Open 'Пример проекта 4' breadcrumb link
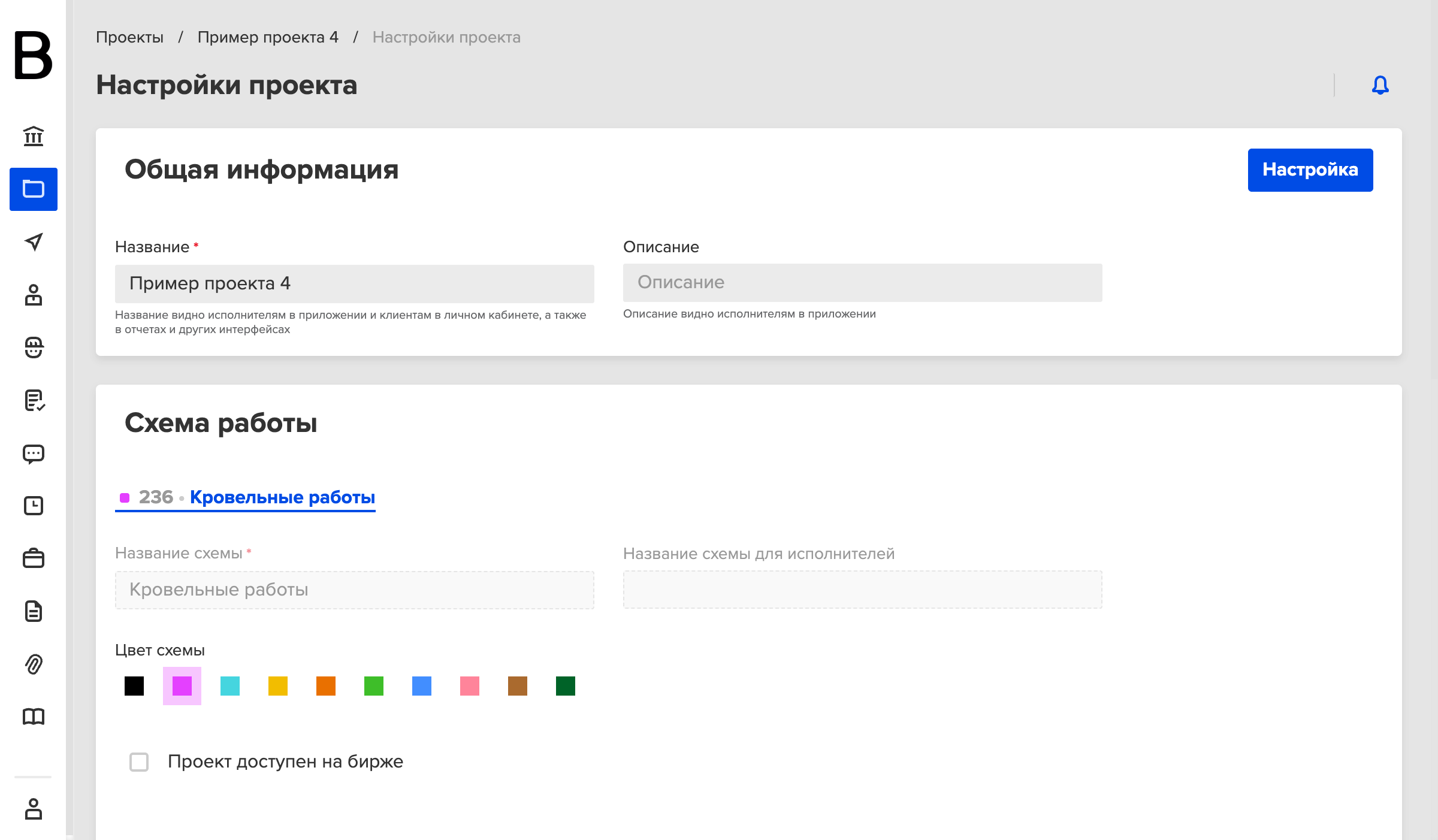 click(x=268, y=37)
